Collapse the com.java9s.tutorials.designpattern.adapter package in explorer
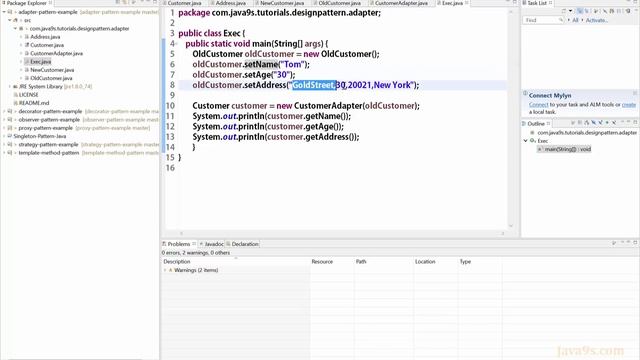 15,29
